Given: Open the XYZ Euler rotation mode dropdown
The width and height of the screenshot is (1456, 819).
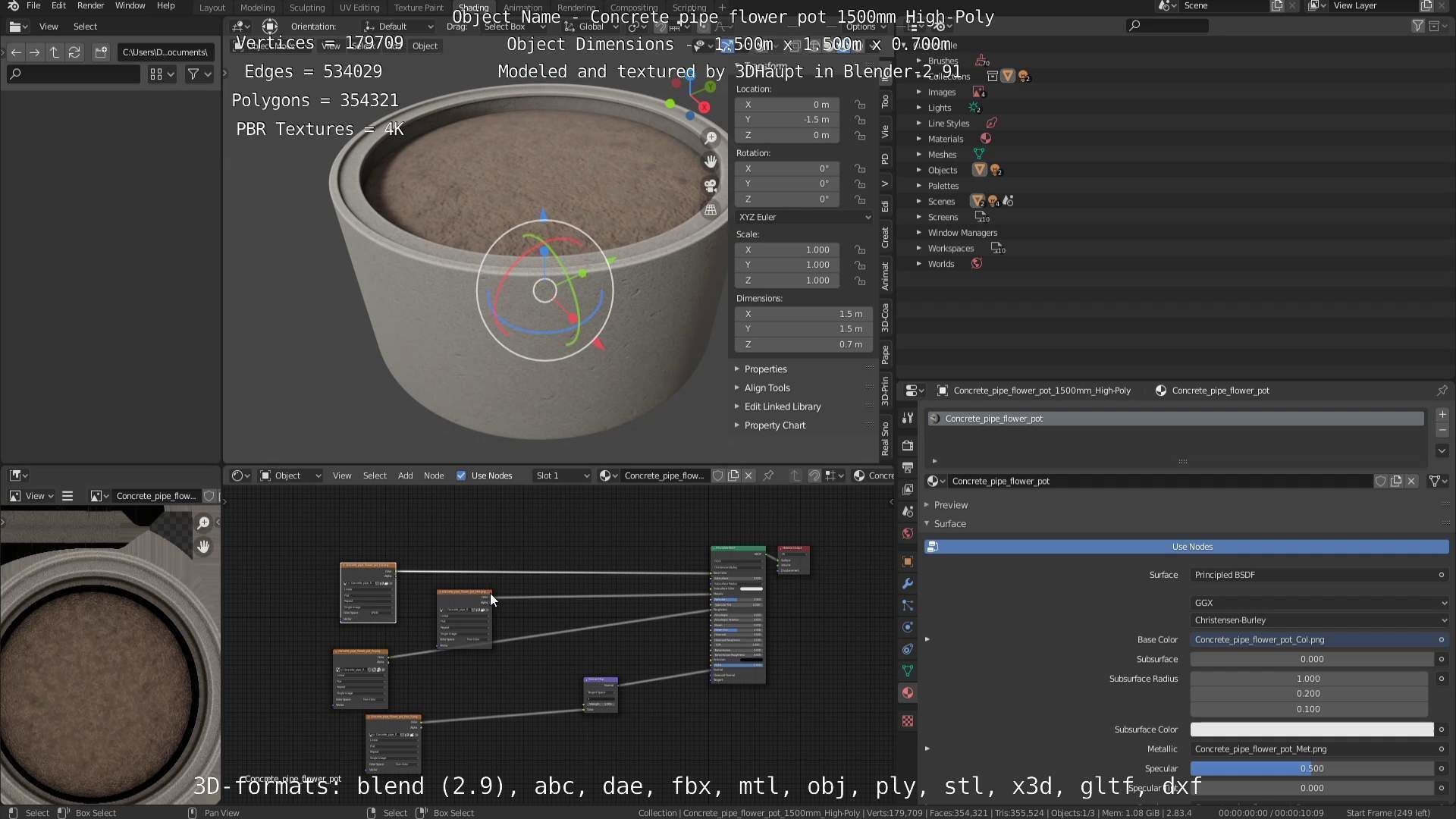Looking at the screenshot, I should click(x=804, y=217).
